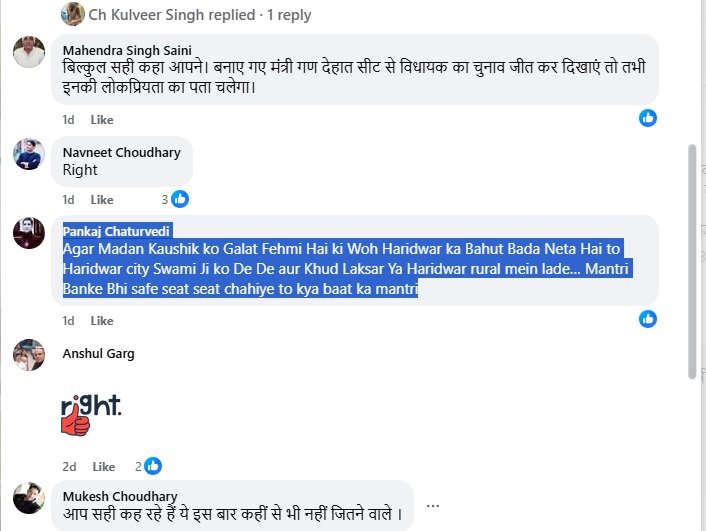Image resolution: width=706 pixels, height=531 pixels.
Task: Open Mukesh Choudhary's profile name link
Action: (120, 496)
